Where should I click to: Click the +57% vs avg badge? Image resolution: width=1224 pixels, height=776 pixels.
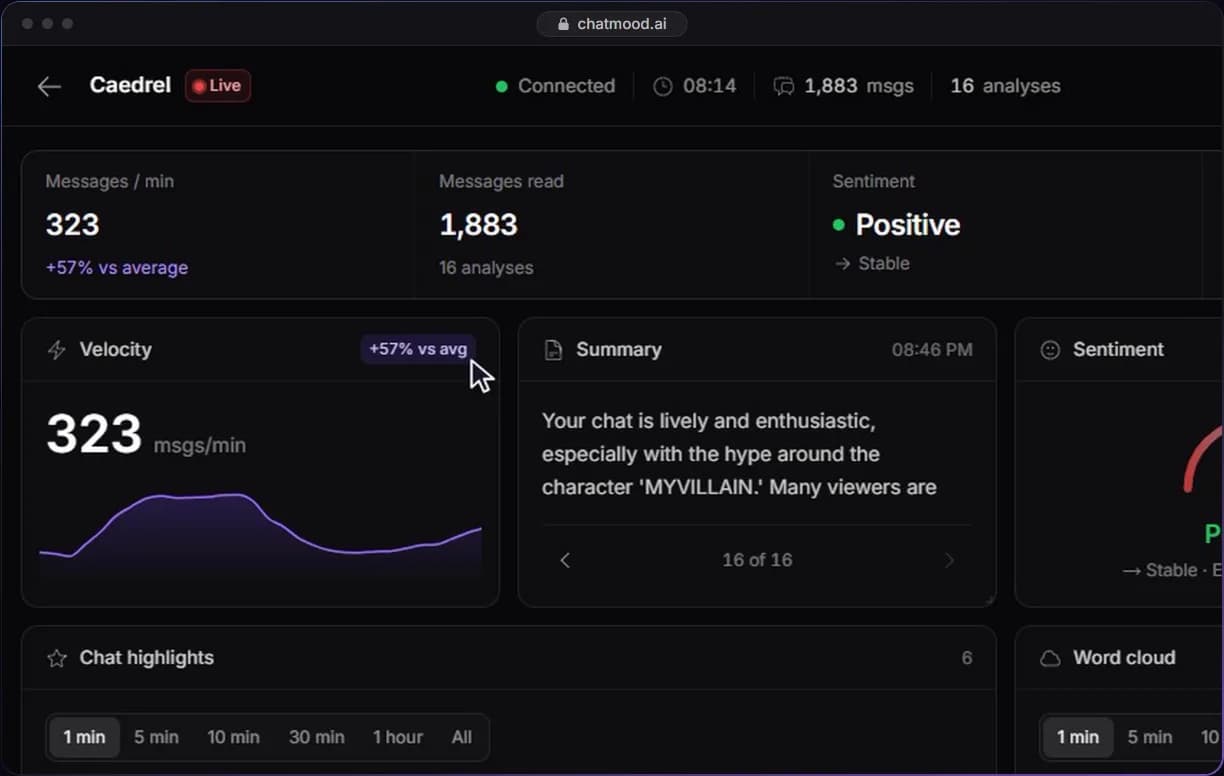point(418,349)
